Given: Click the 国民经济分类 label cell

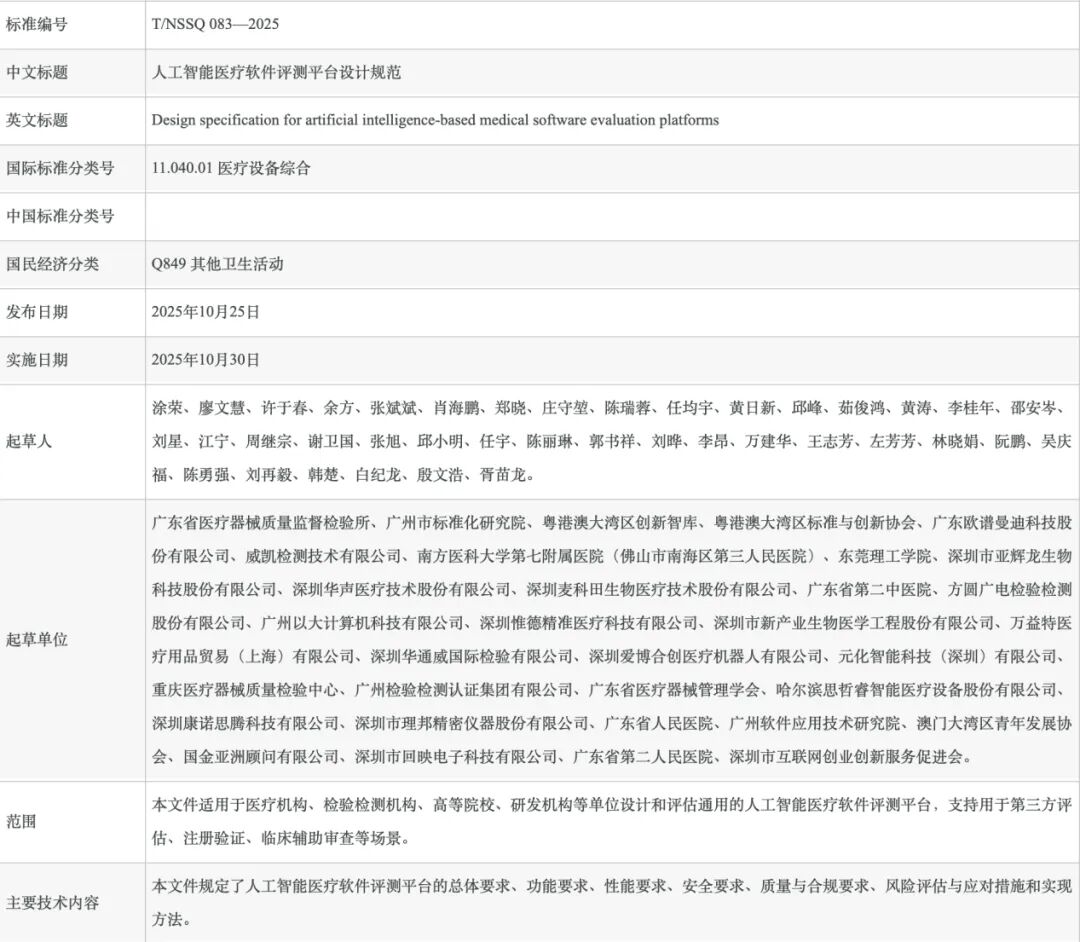Looking at the screenshot, I should tap(52, 264).
